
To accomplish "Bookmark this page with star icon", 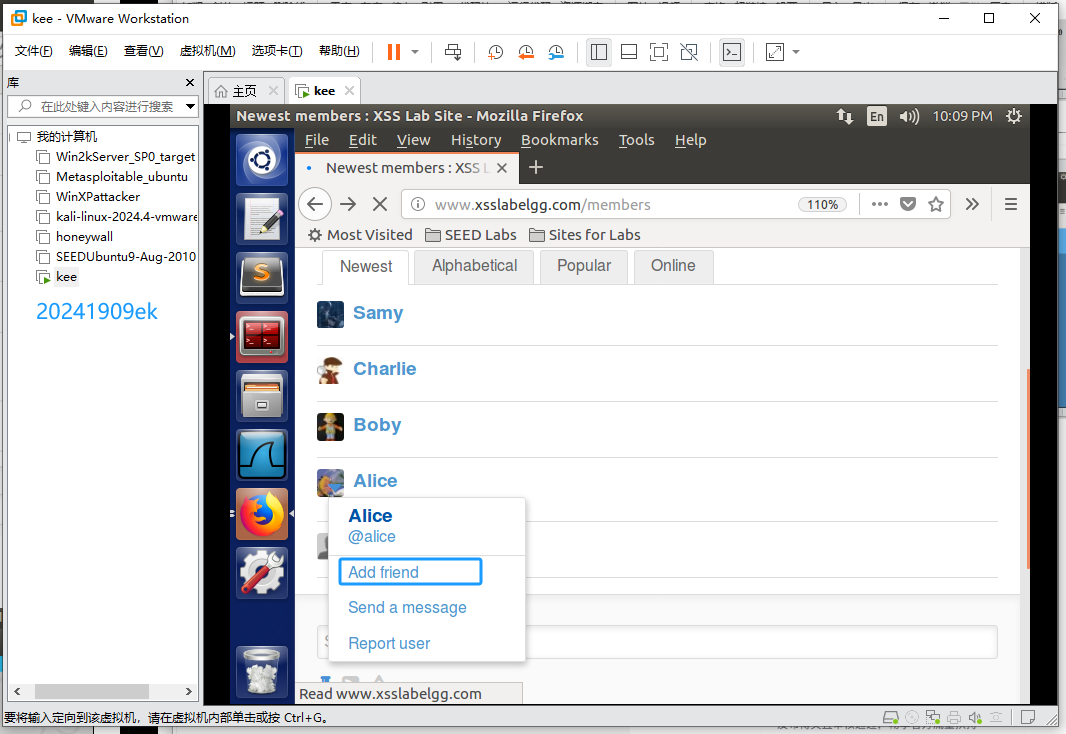I will coord(936,204).
